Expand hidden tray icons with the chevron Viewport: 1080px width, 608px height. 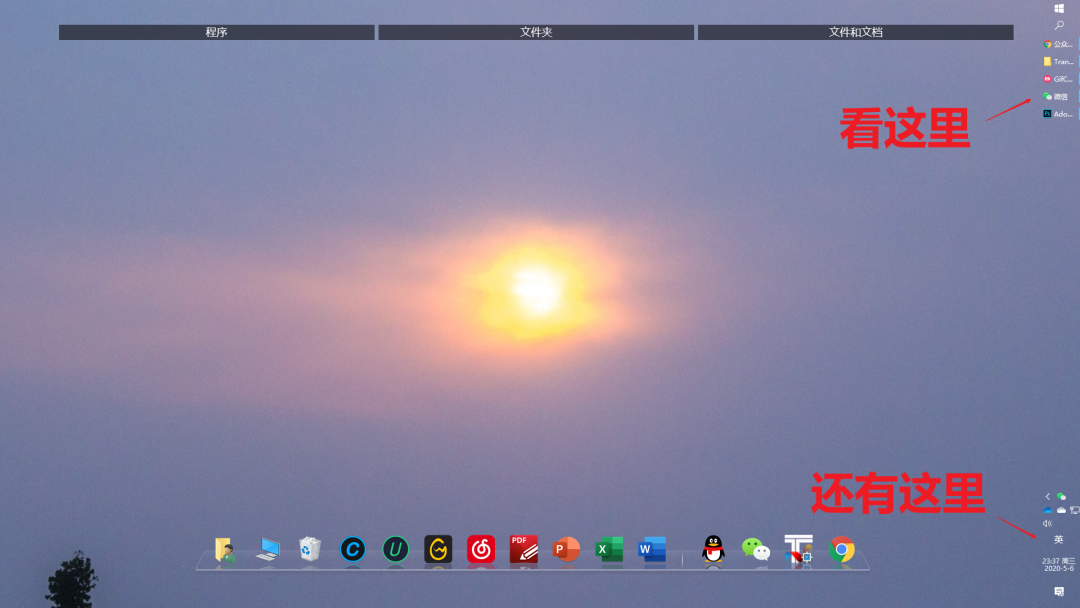pos(1048,495)
